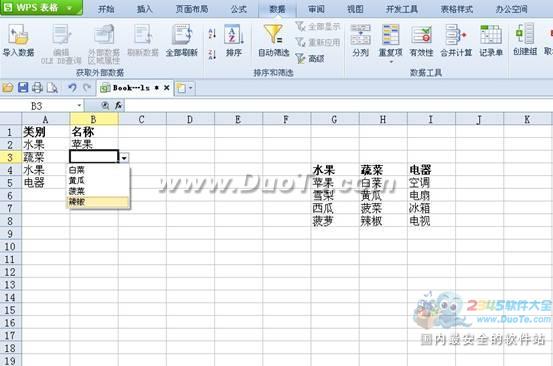Image resolution: width=553 pixels, height=366 pixels.
Task: Click the external data range properties icon
Action: click(104, 35)
